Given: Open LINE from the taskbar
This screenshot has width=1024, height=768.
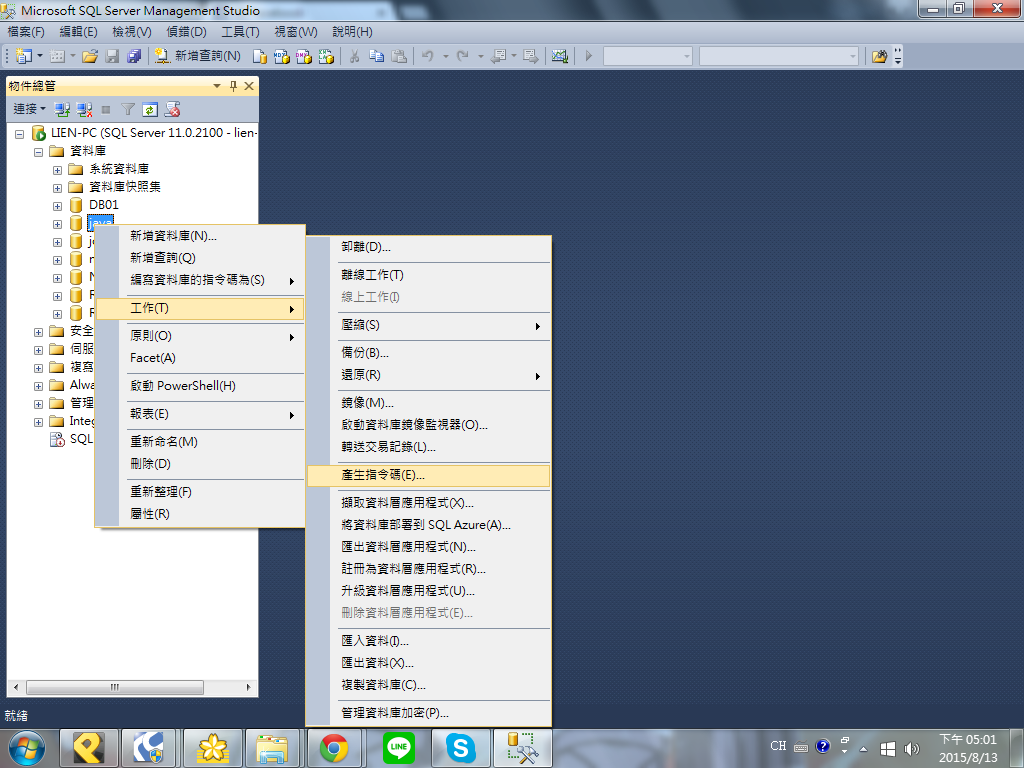Looking at the screenshot, I should click(398, 748).
